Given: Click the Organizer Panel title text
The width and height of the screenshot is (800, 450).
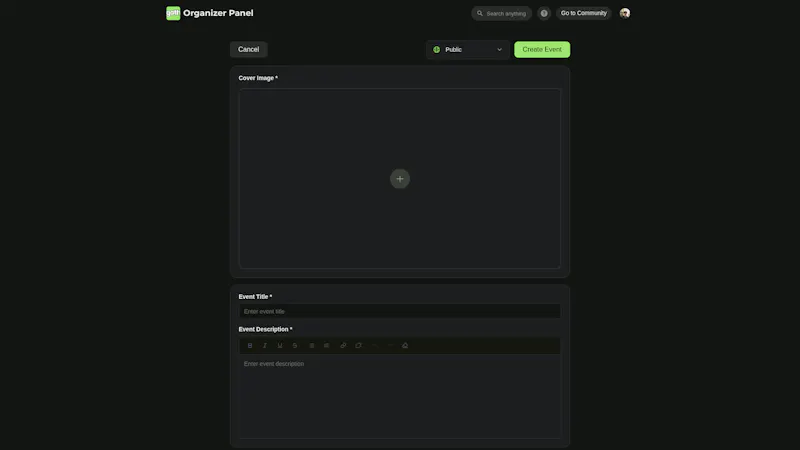Looking at the screenshot, I should coord(218,13).
